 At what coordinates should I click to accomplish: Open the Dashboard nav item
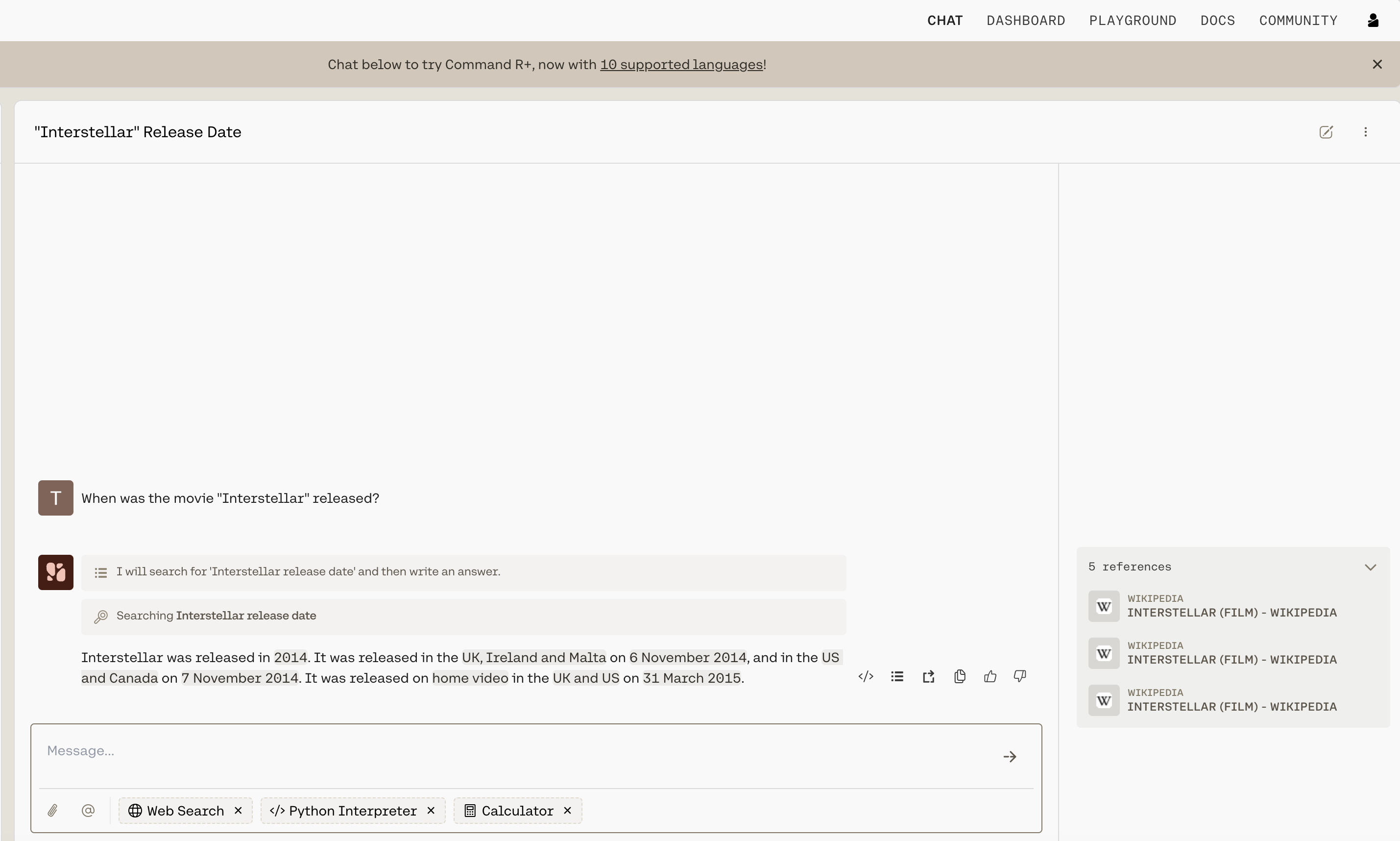pyautogui.click(x=1026, y=21)
